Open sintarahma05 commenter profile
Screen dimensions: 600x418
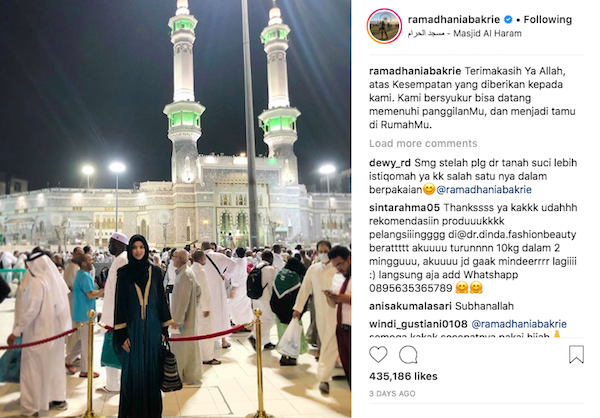[x=404, y=208]
